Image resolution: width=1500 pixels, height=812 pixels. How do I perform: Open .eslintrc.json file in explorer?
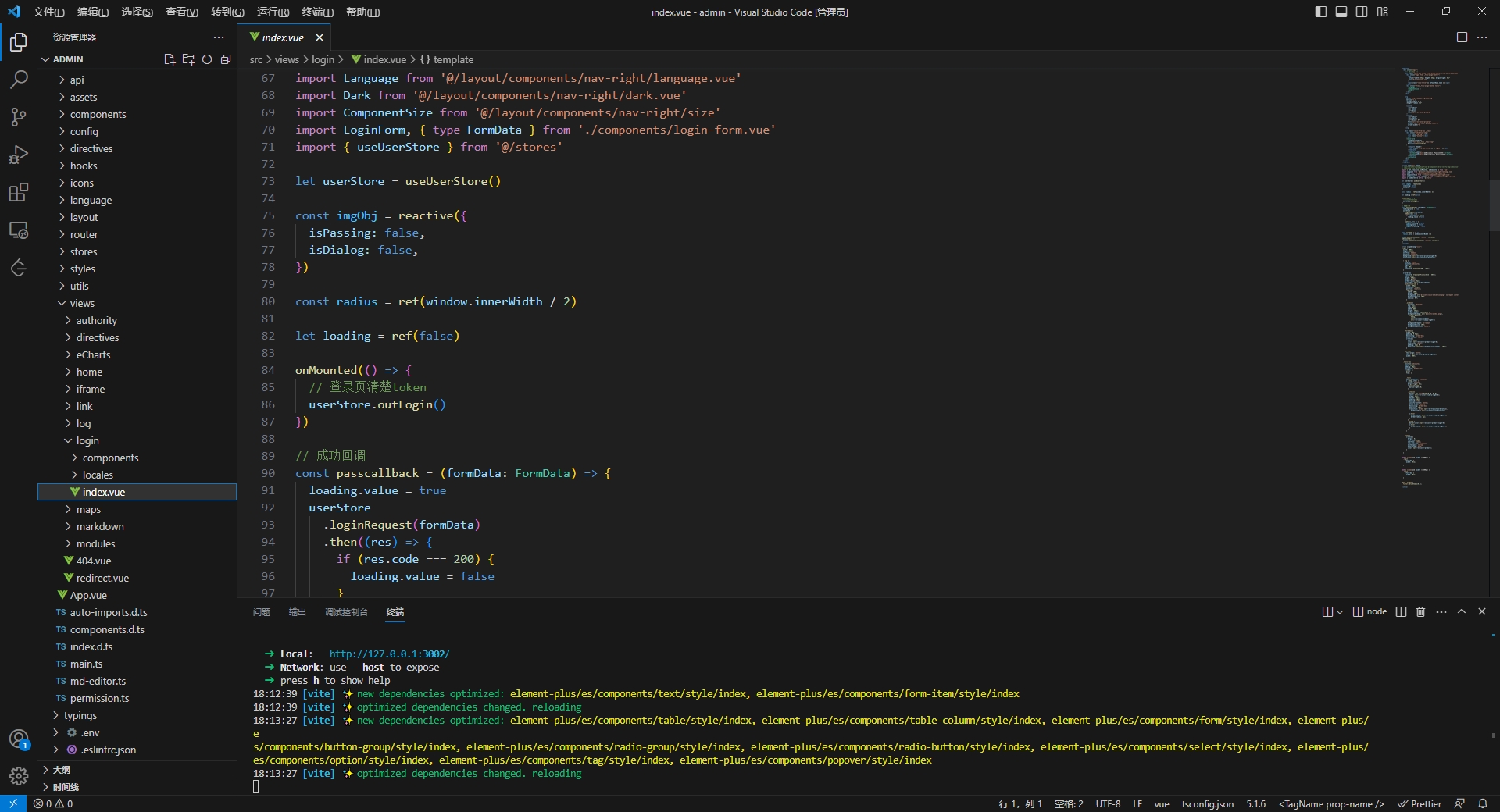[137, 750]
